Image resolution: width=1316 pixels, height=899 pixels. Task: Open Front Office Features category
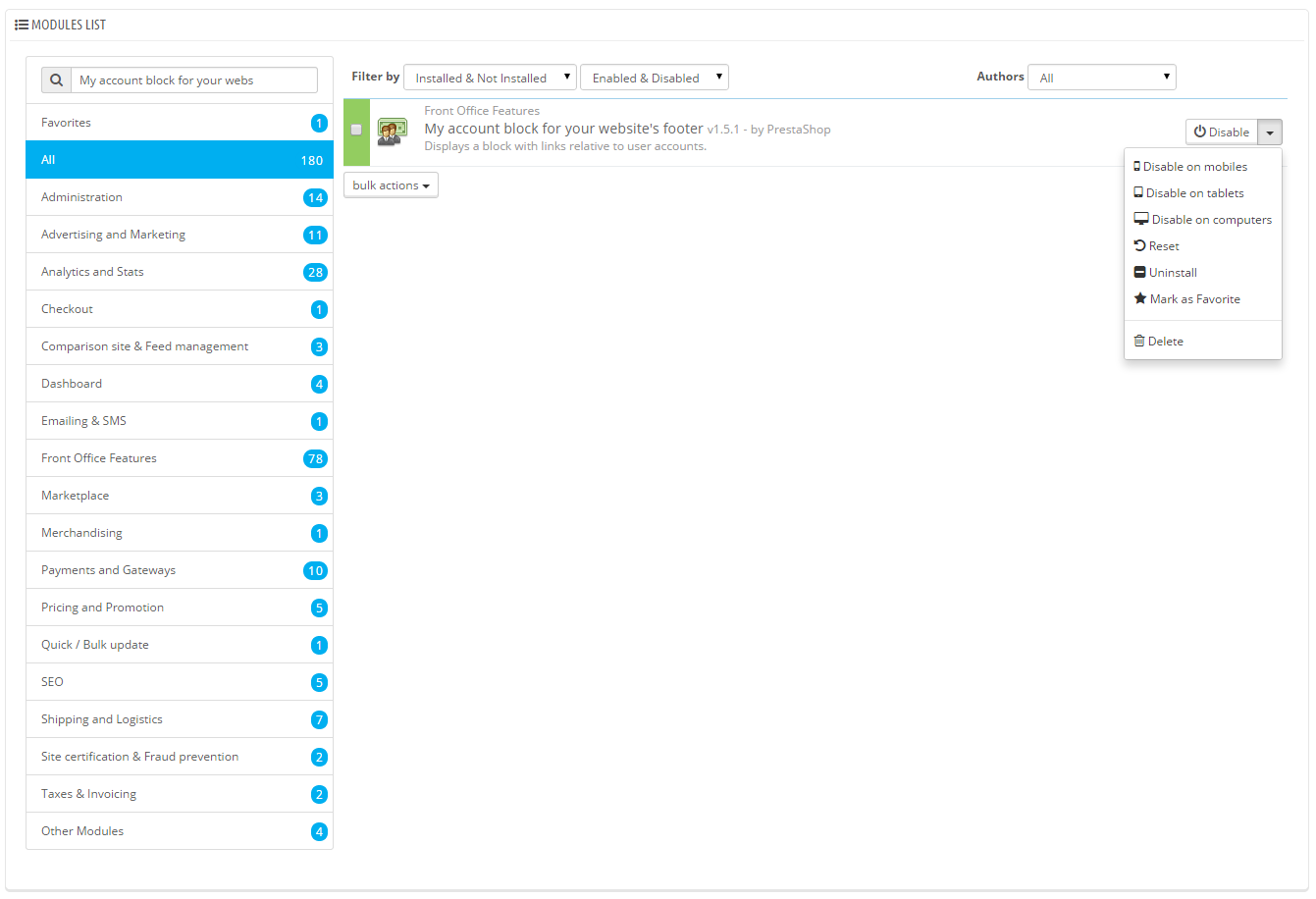tap(180, 458)
